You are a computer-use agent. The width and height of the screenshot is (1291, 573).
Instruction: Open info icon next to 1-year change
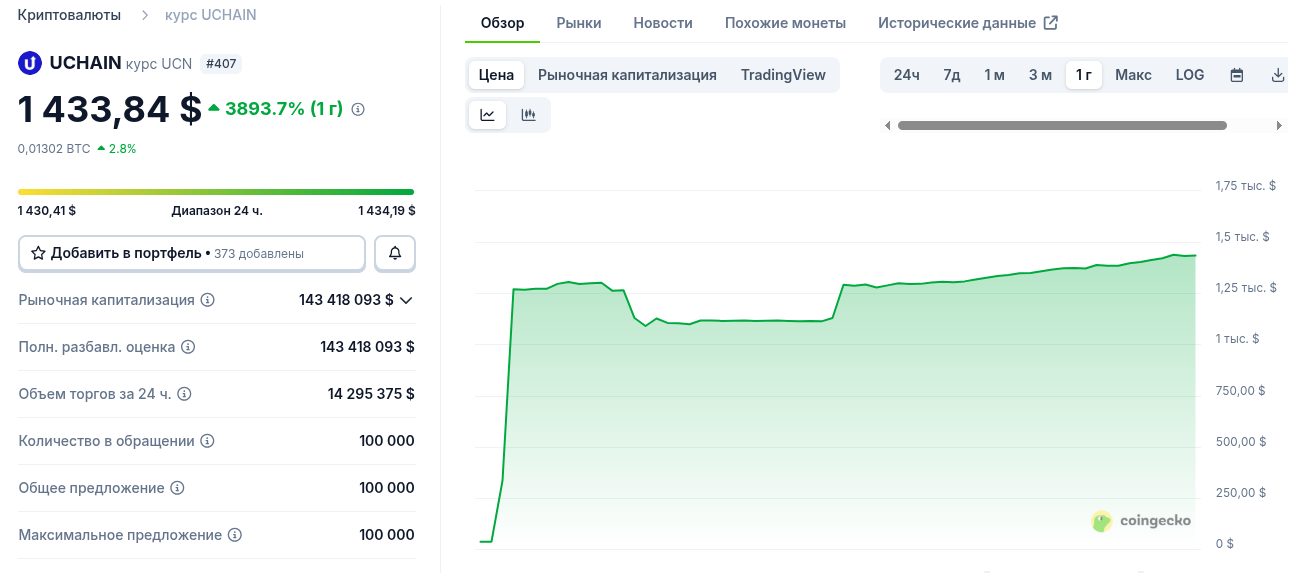pos(358,109)
